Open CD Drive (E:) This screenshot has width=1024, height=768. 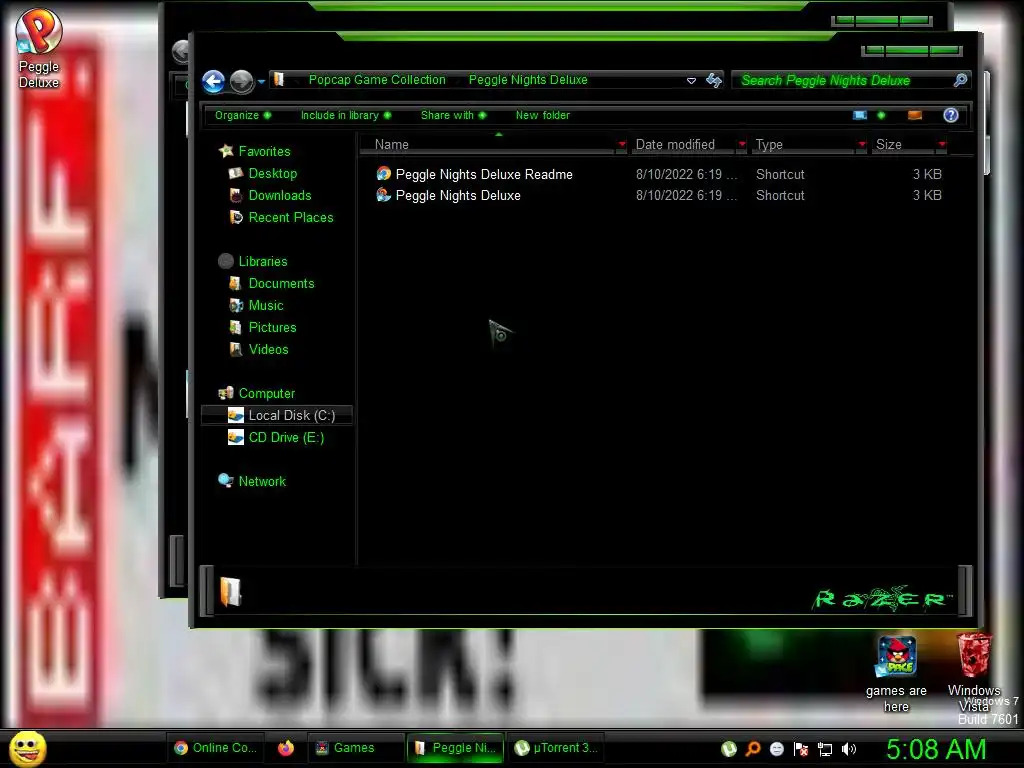click(x=286, y=438)
